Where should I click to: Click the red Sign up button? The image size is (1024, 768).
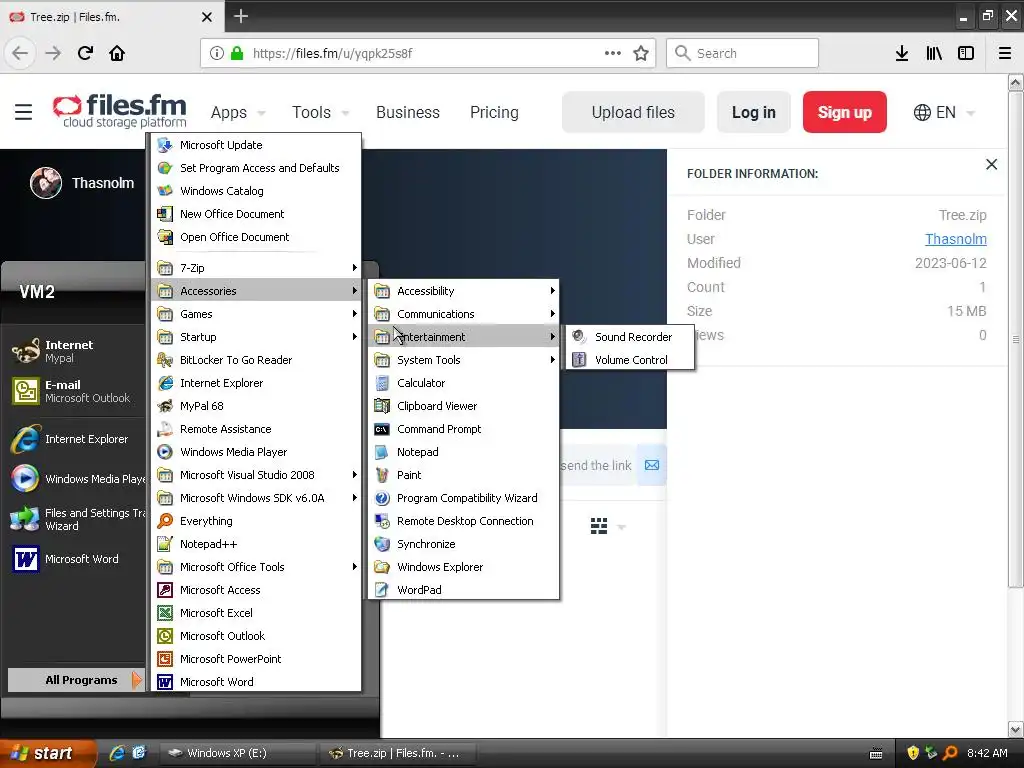[x=844, y=112]
